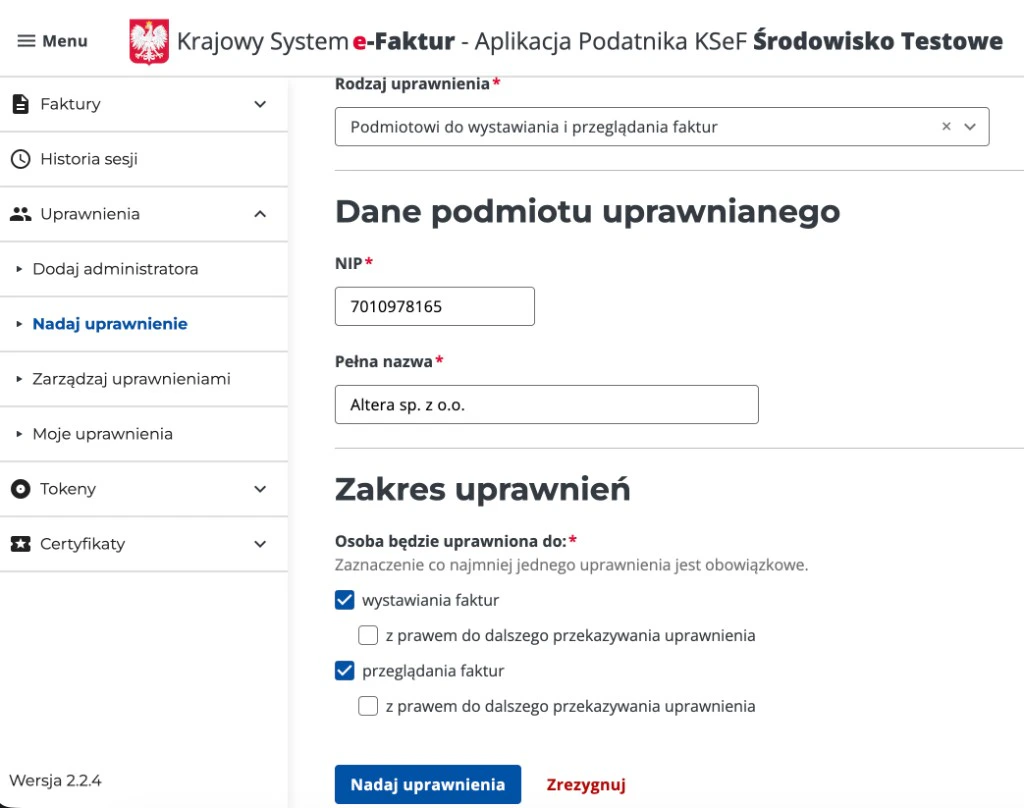Click the Uprawnienia people icon

coord(21,214)
